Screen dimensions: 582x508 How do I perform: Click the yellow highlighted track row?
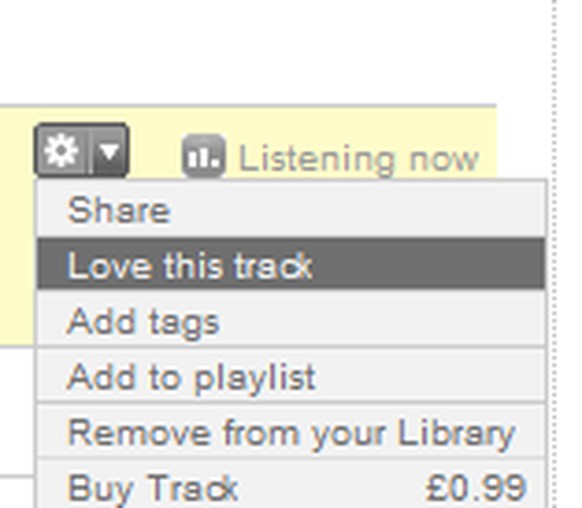[x=248, y=226]
